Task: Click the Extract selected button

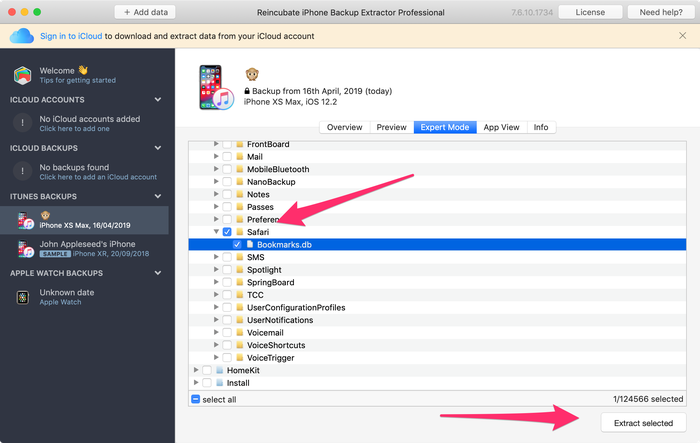Action: coord(643,423)
